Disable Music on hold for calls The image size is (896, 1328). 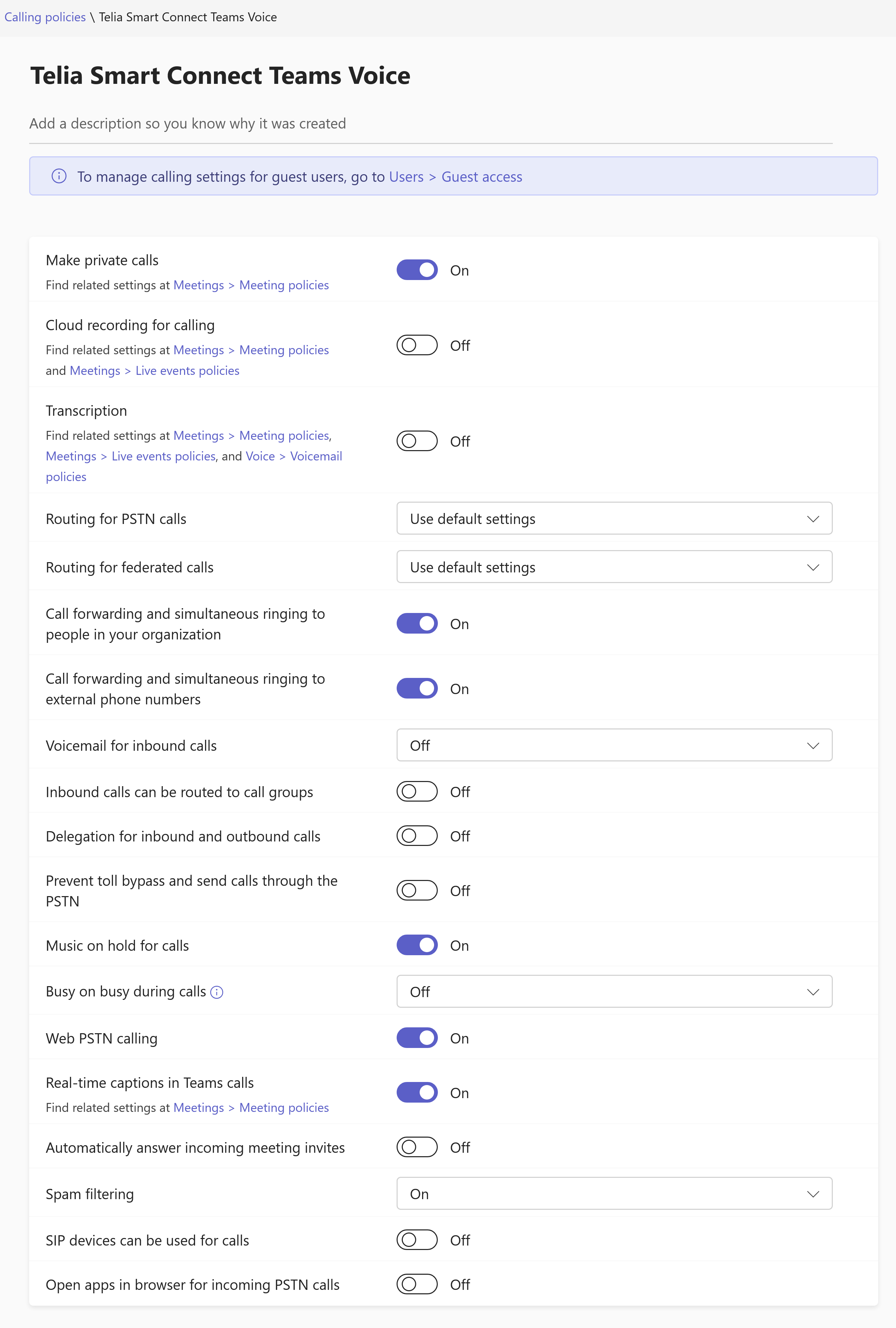(x=417, y=945)
